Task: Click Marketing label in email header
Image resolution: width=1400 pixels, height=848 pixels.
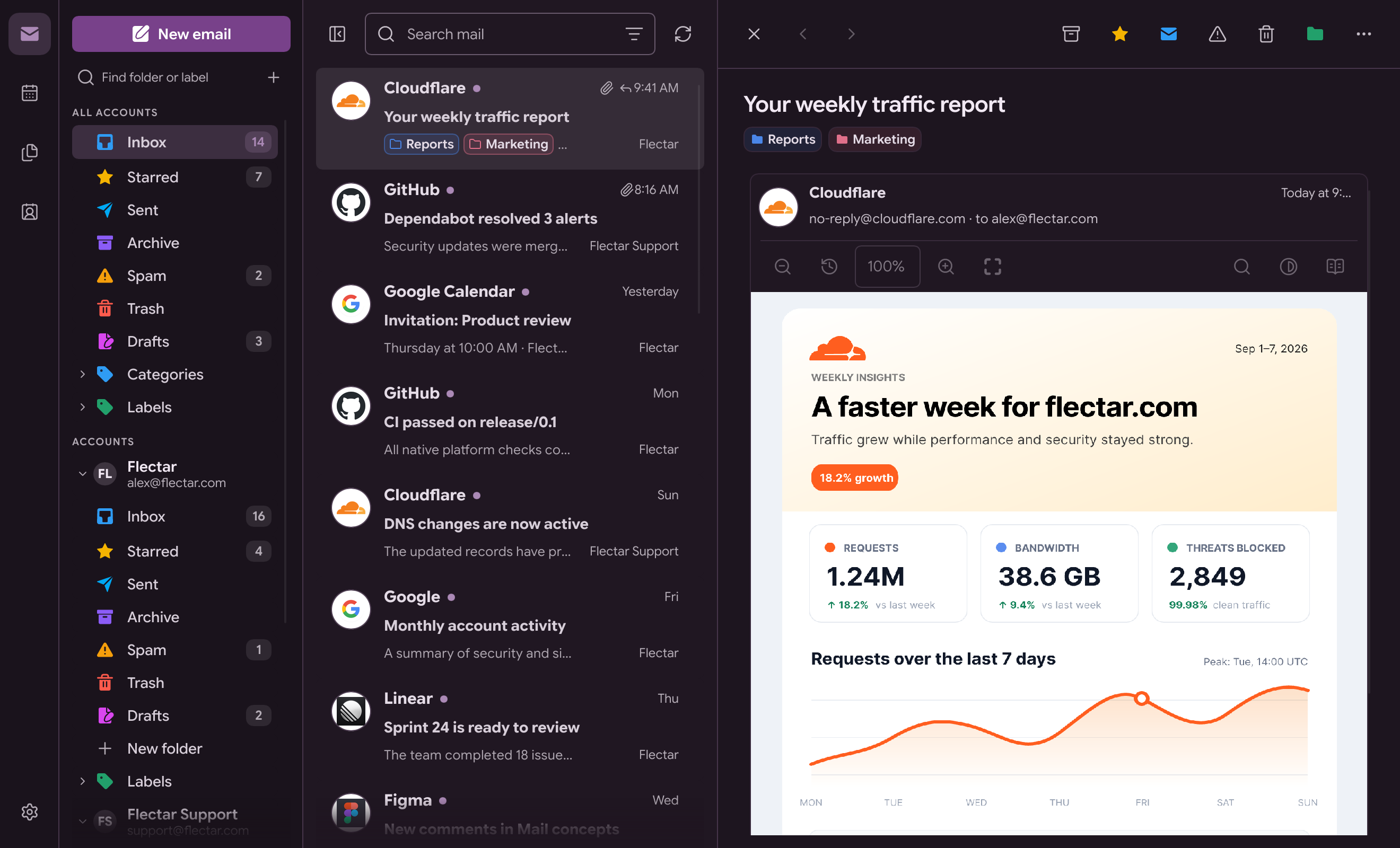Action: pos(874,139)
